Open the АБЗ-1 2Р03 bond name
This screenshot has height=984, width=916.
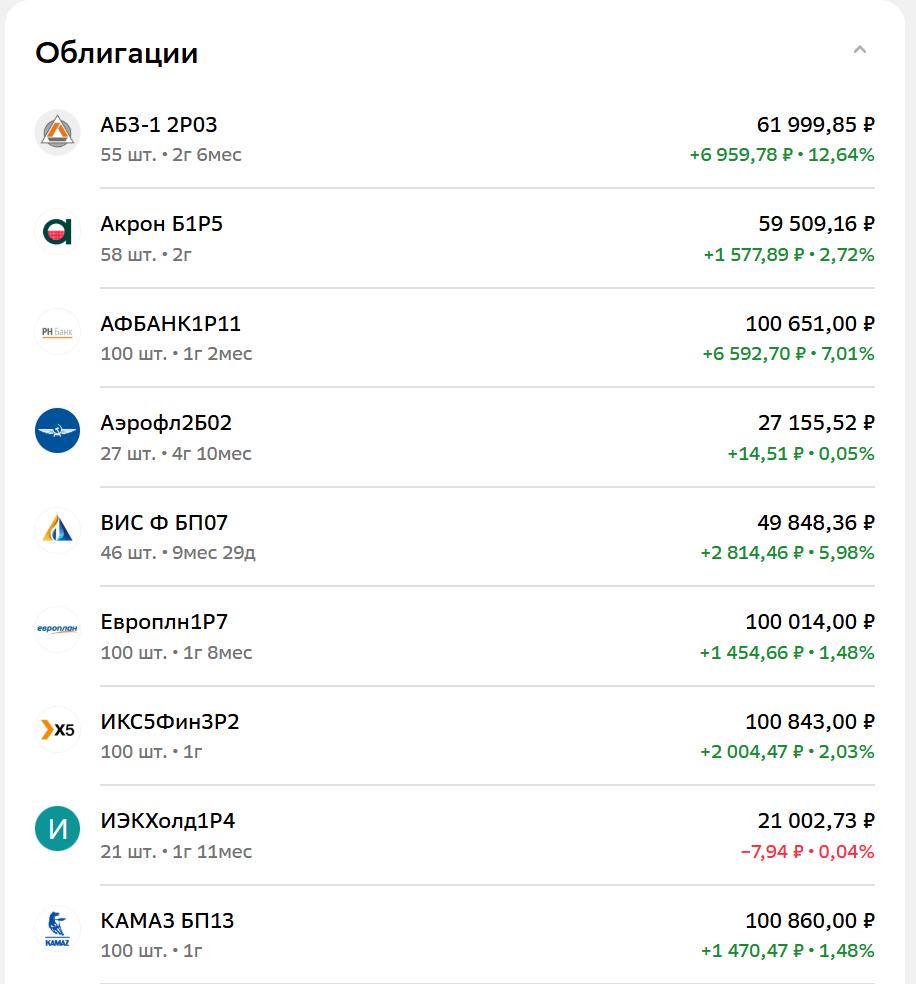[x=159, y=125]
